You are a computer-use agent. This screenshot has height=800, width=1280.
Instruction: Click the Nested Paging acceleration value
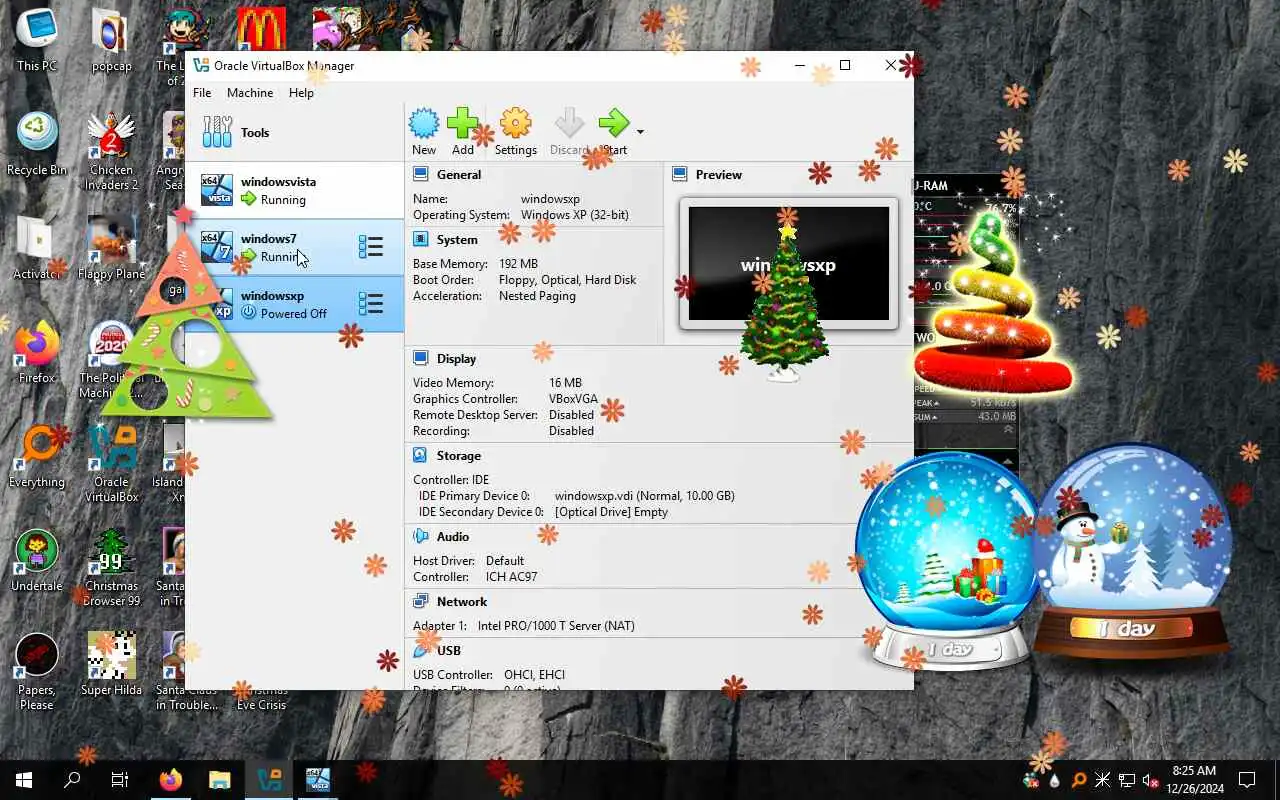click(x=537, y=296)
